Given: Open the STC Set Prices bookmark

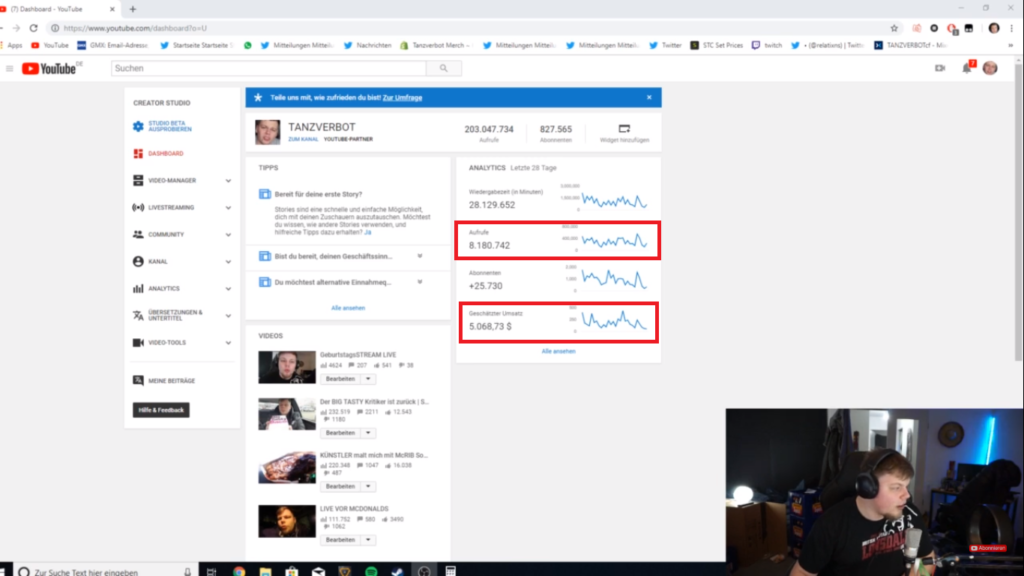Looking at the screenshot, I should click(x=716, y=45).
